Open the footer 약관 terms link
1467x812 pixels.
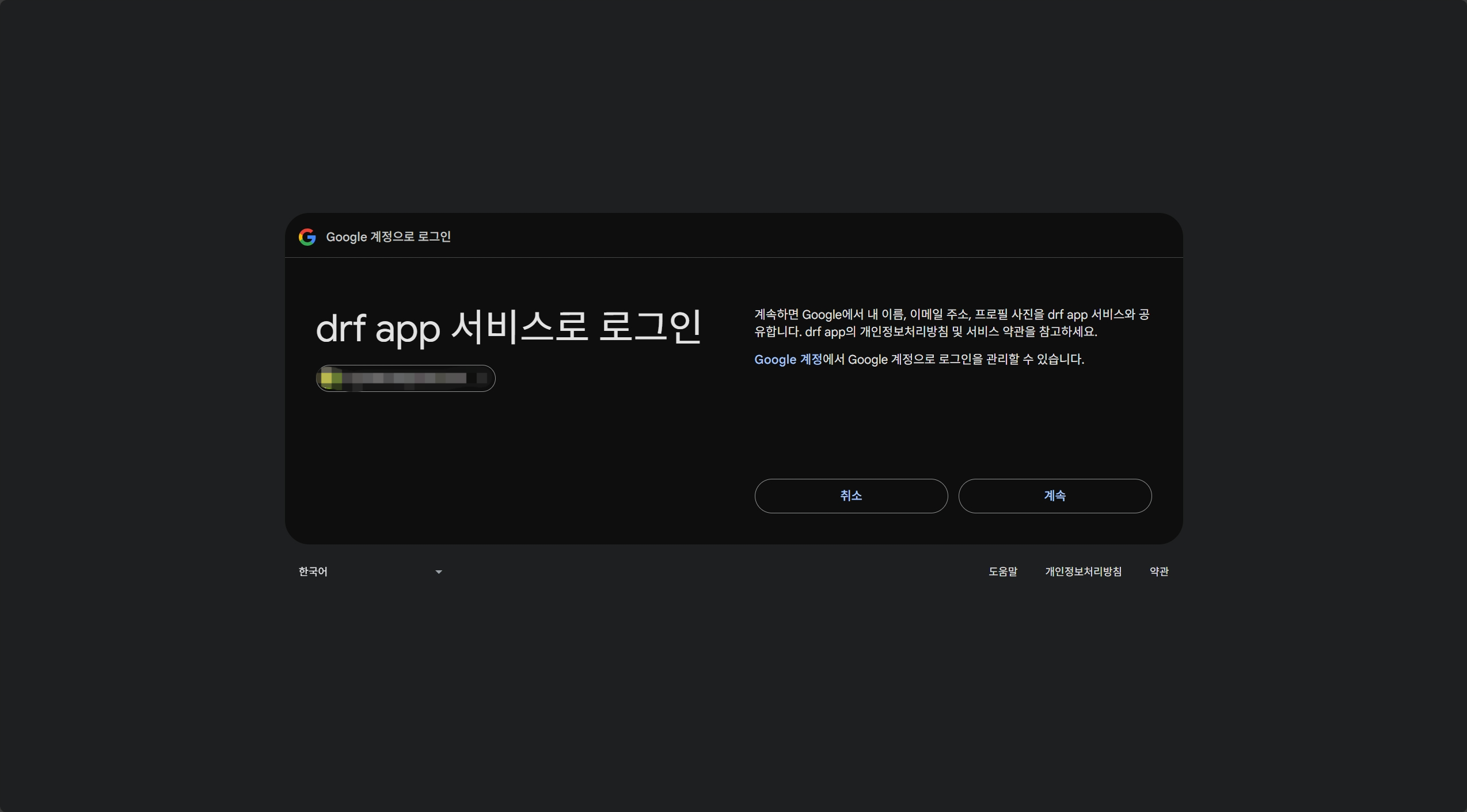[x=1158, y=571]
